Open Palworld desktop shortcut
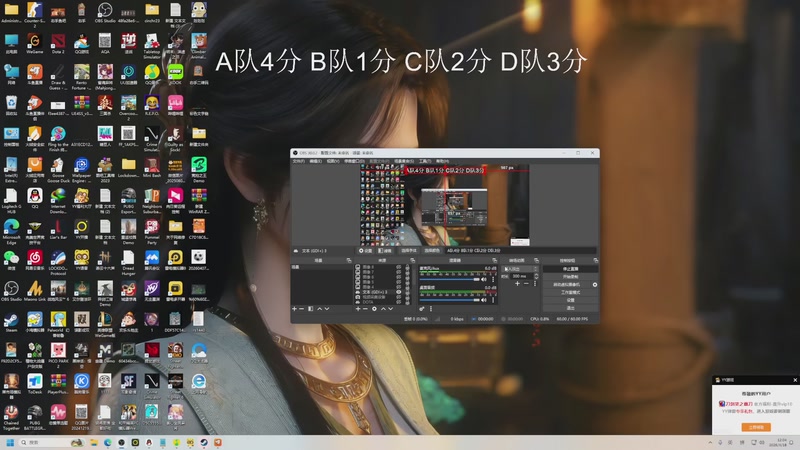800x450 pixels. (x=58, y=325)
